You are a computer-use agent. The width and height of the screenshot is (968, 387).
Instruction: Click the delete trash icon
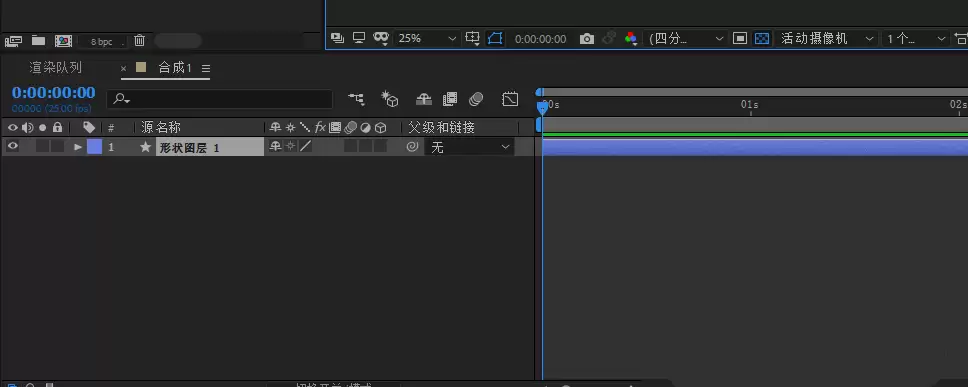coord(140,41)
